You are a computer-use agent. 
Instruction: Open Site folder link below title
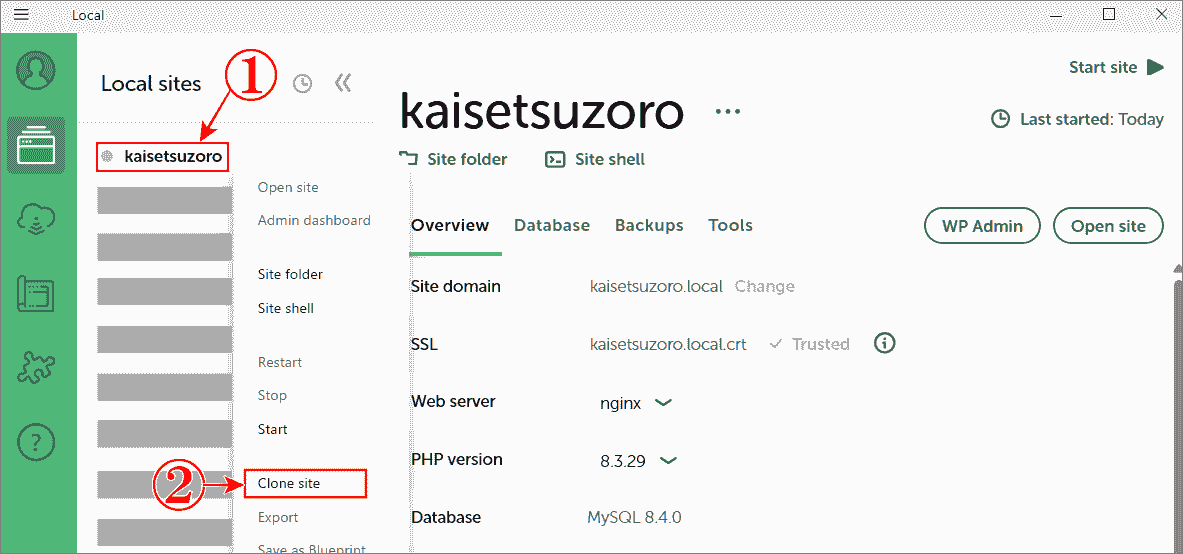click(x=453, y=159)
